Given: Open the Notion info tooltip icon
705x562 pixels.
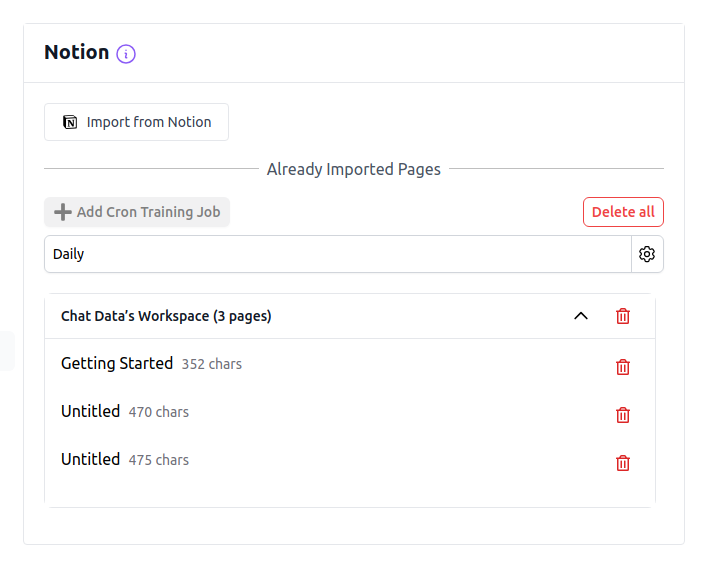Looking at the screenshot, I should (126, 54).
